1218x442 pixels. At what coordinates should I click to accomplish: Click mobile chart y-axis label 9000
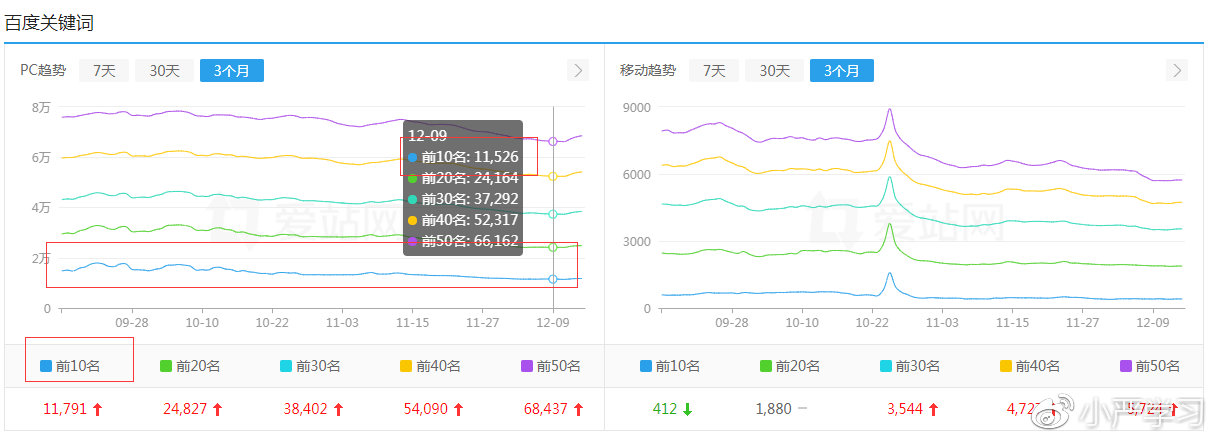637,108
